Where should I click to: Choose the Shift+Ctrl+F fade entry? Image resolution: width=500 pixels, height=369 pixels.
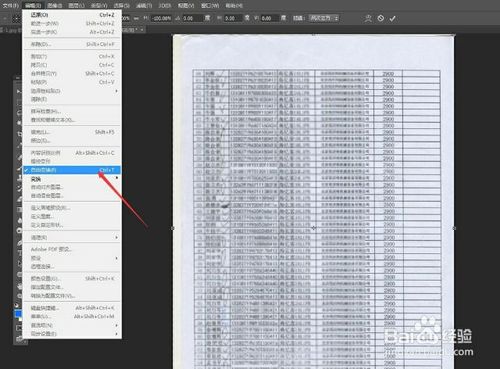coord(72,44)
